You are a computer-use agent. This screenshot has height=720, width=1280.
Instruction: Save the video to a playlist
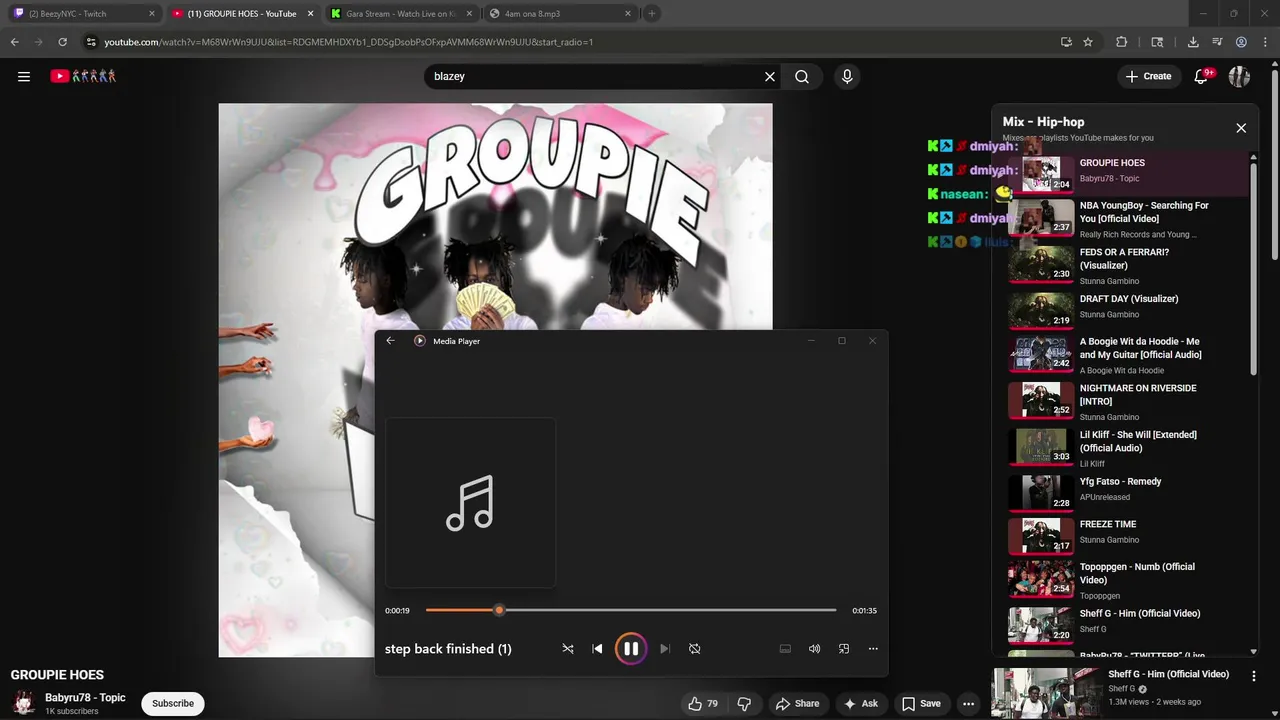pos(921,704)
